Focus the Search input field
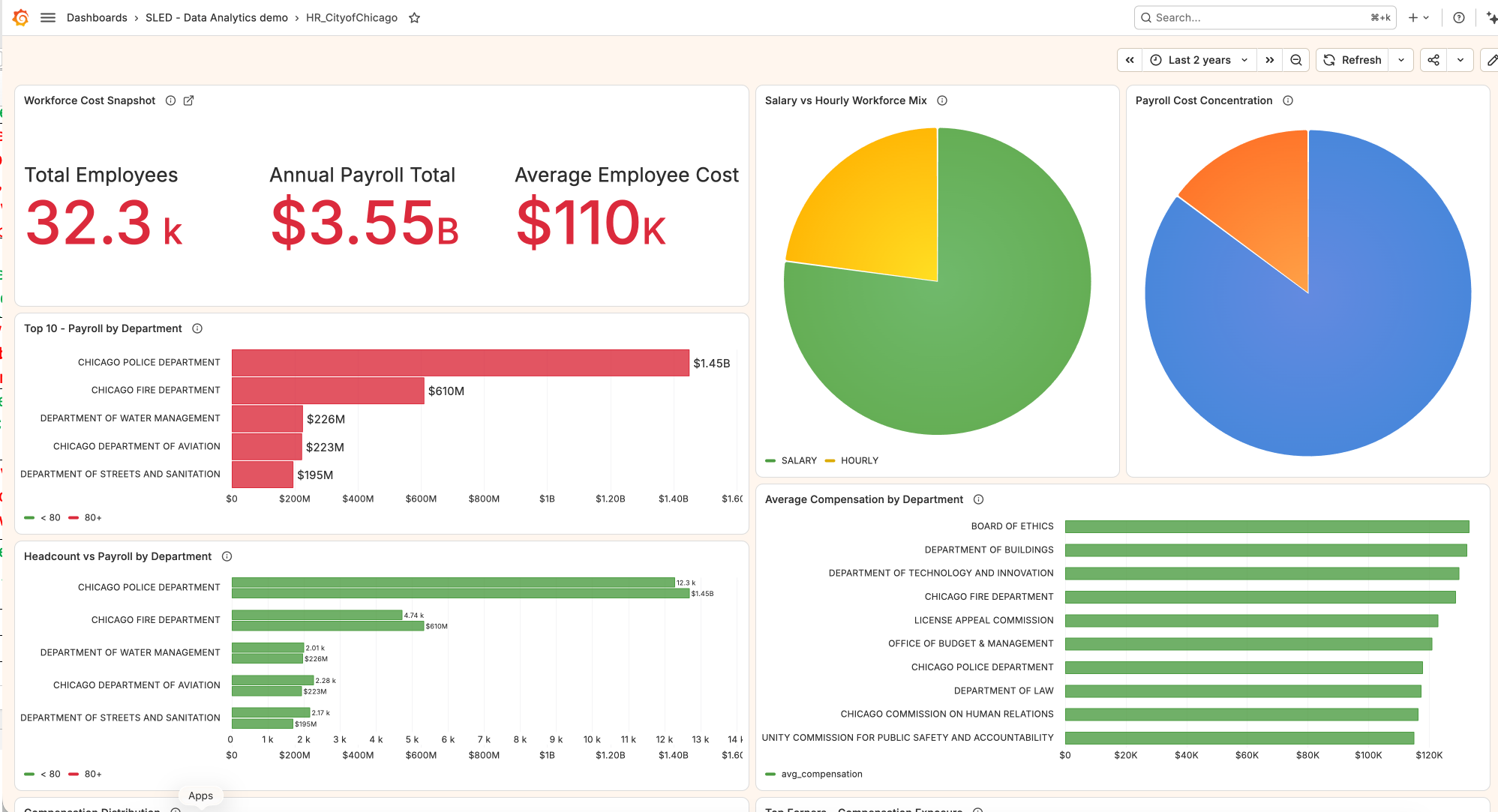1498x812 pixels. (x=1265, y=18)
